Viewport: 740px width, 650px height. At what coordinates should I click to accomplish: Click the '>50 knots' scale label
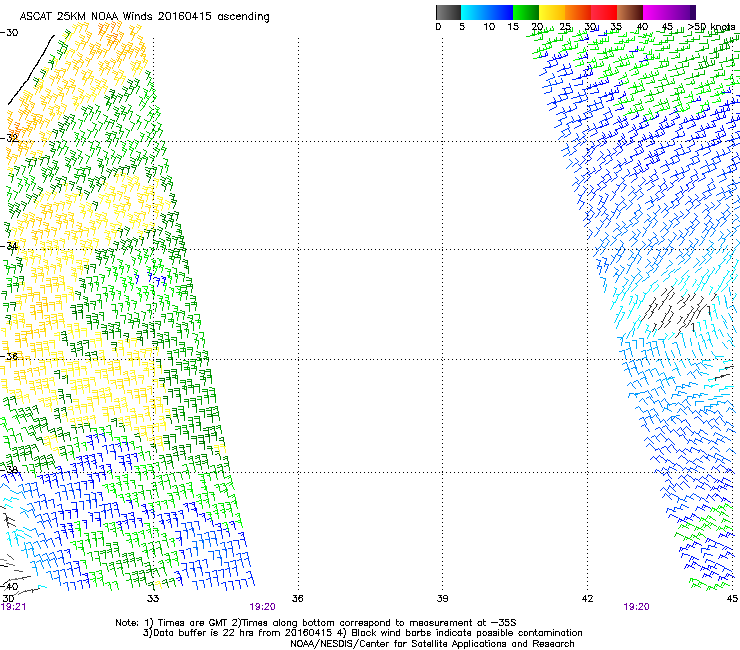[712, 26]
